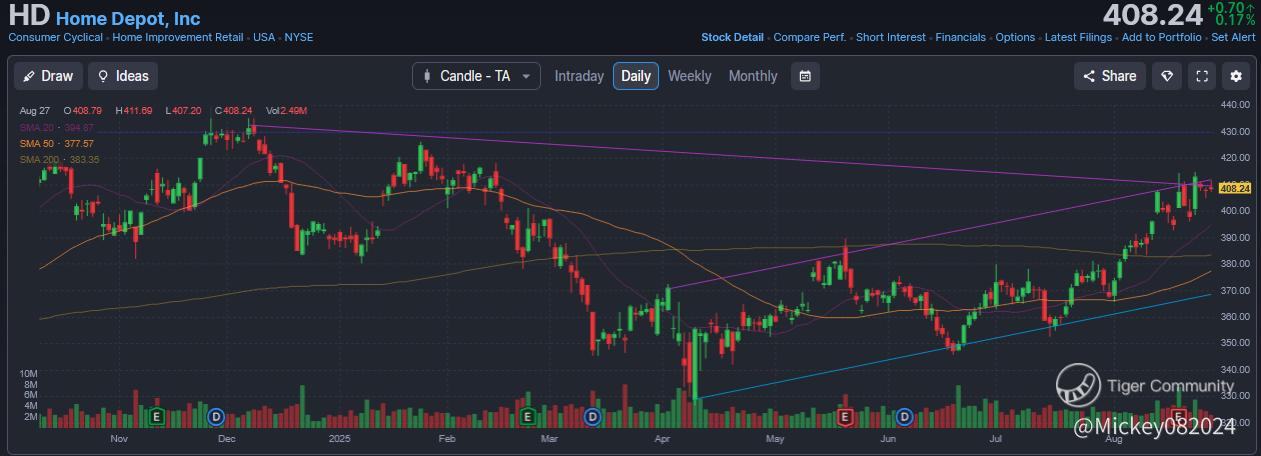Image resolution: width=1261 pixels, height=456 pixels.
Task: Switch to the Intraday timeframe
Action: pos(579,76)
